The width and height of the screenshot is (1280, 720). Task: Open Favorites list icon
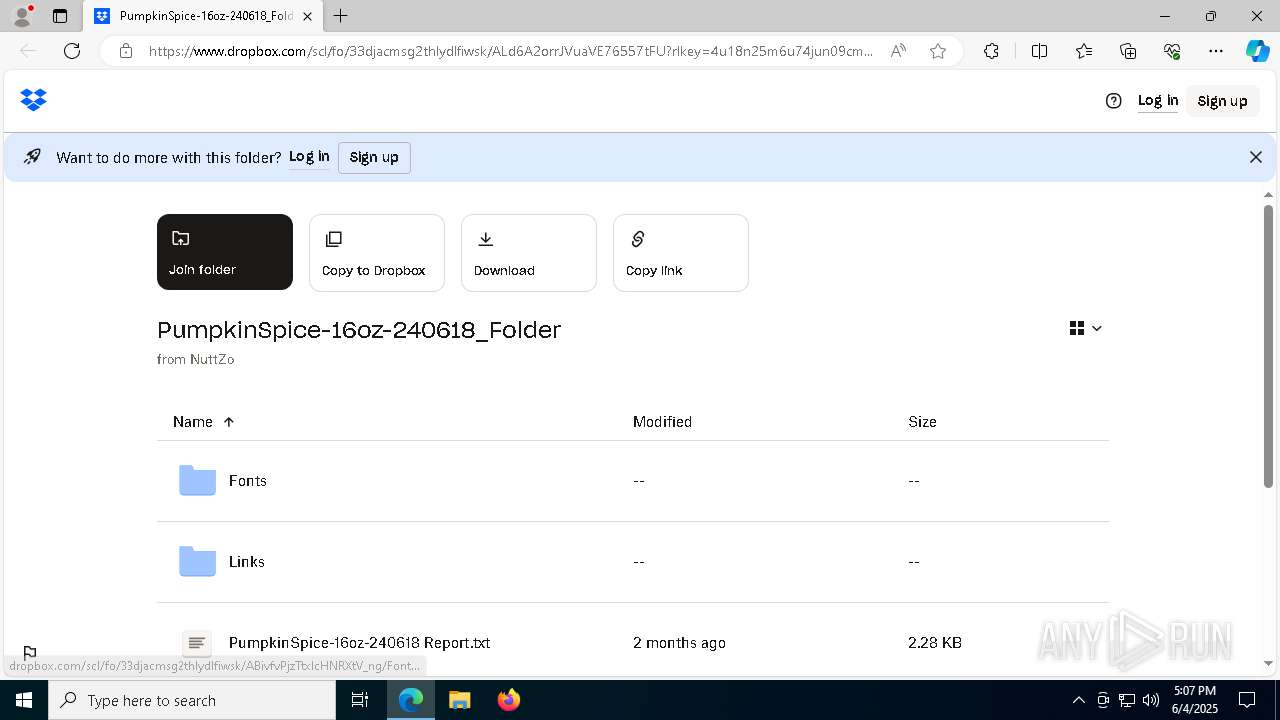click(1084, 51)
